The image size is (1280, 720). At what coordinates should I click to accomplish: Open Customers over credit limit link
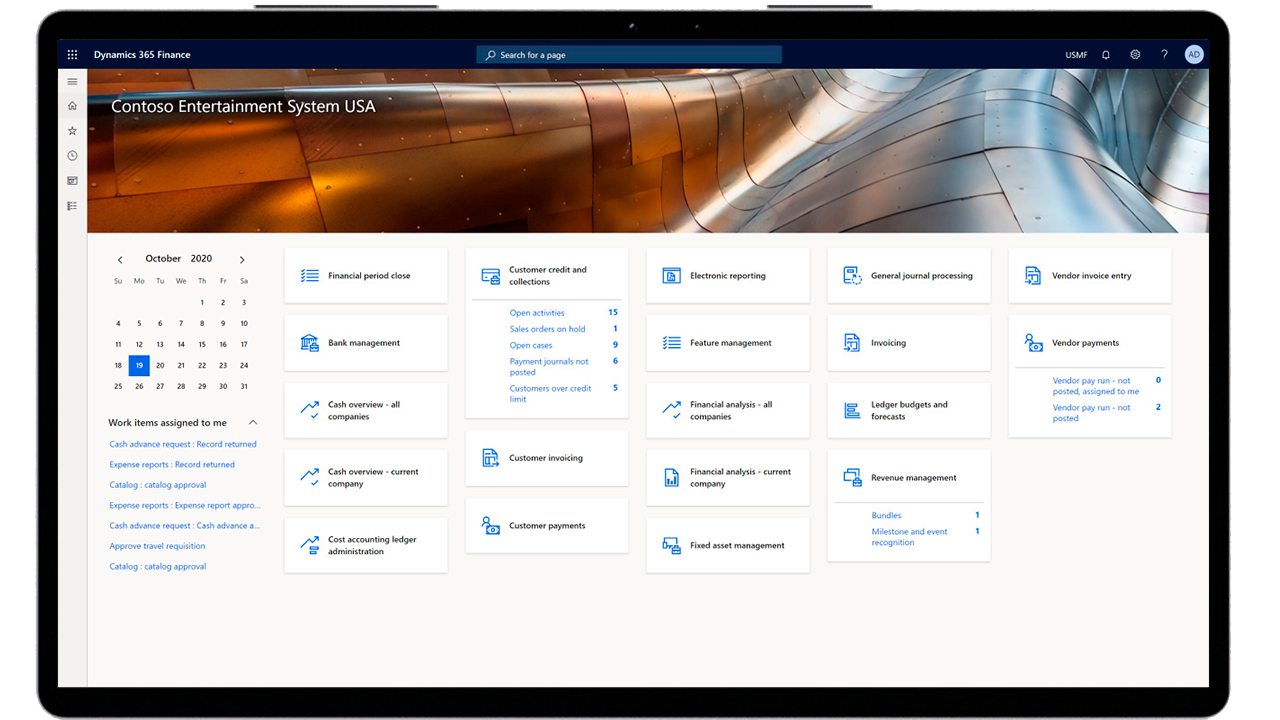tap(551, 394)
